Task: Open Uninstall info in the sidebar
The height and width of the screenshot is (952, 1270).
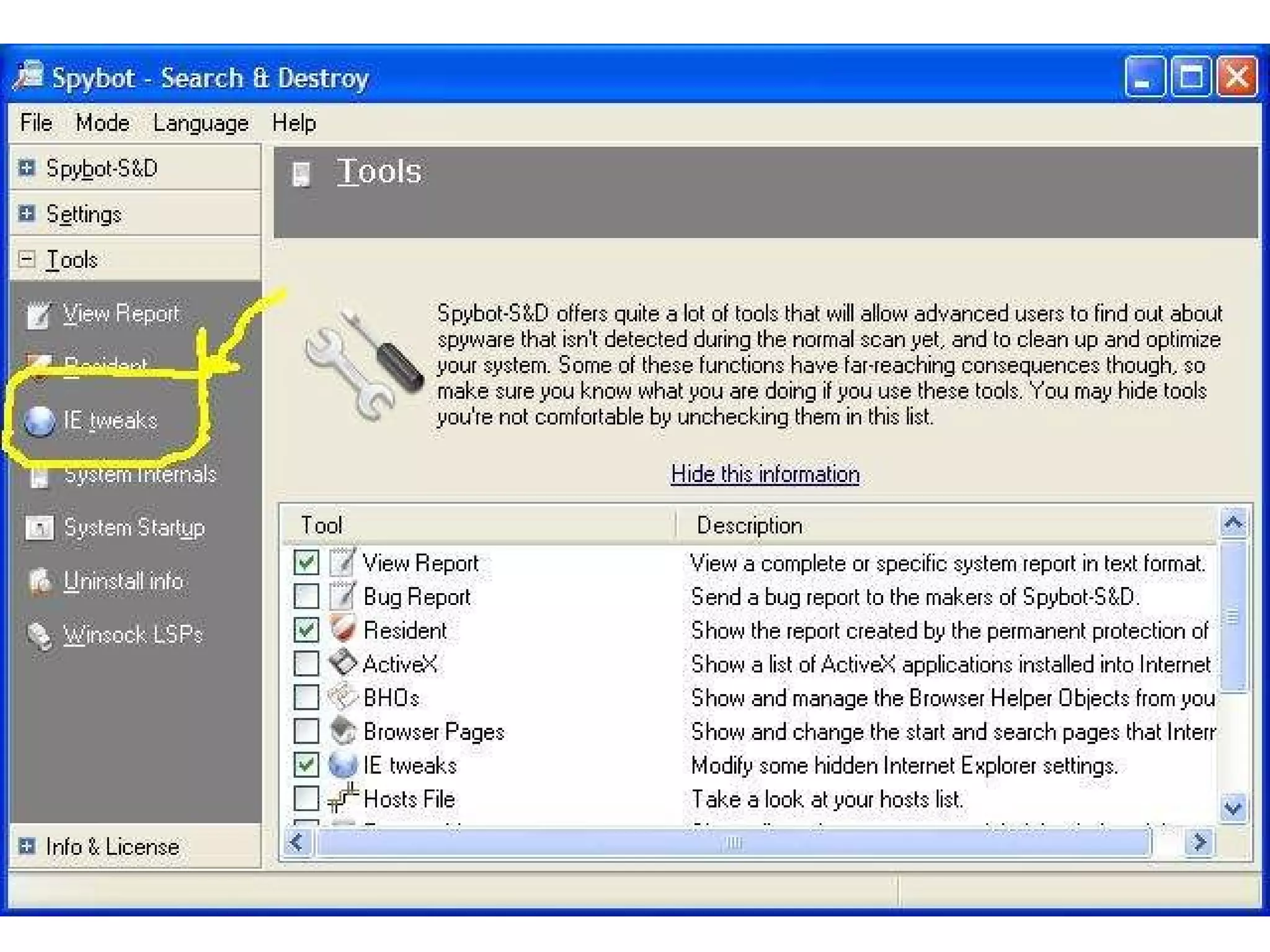Action: click(123, 581)
